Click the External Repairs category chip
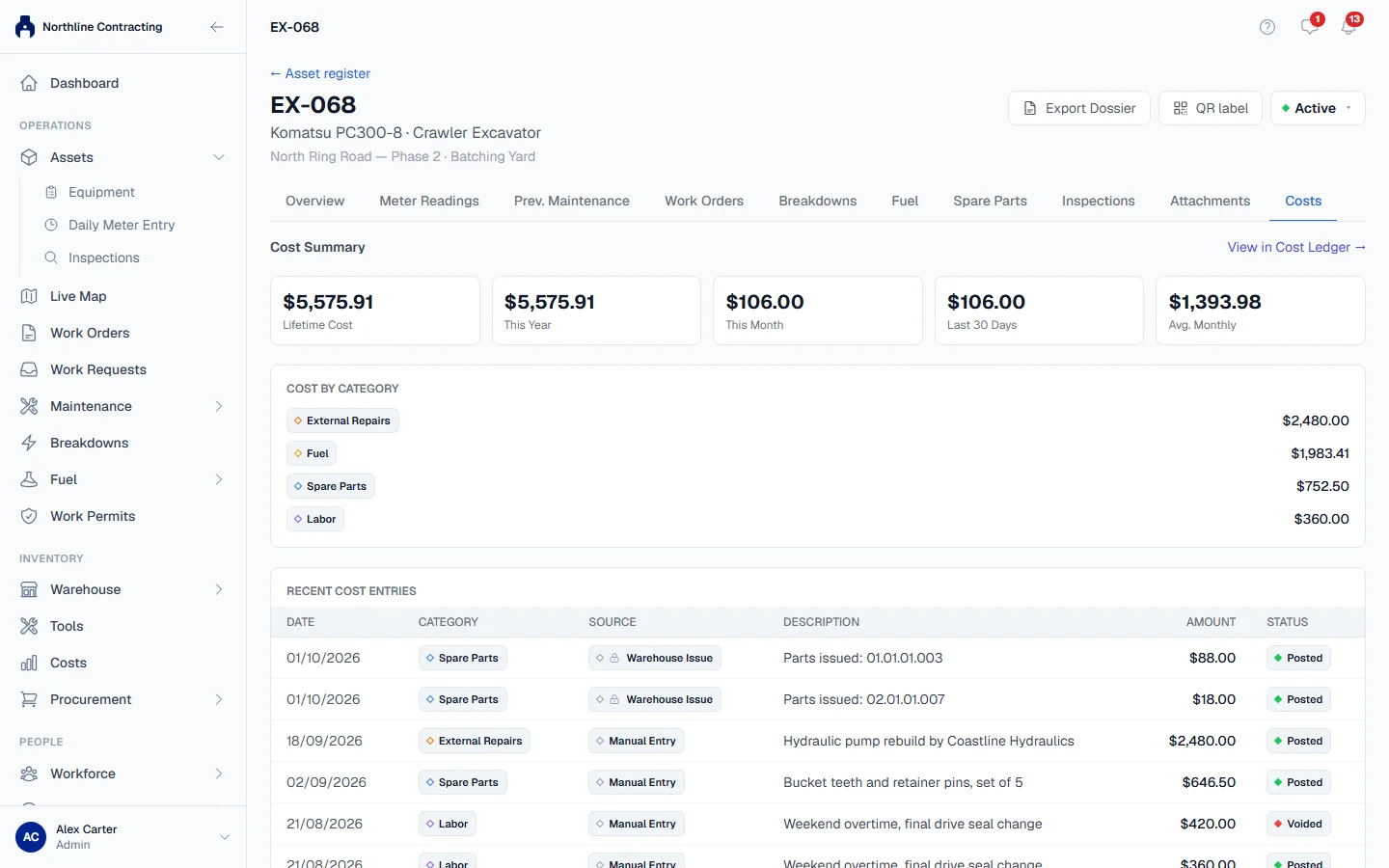 pos(342,420)
